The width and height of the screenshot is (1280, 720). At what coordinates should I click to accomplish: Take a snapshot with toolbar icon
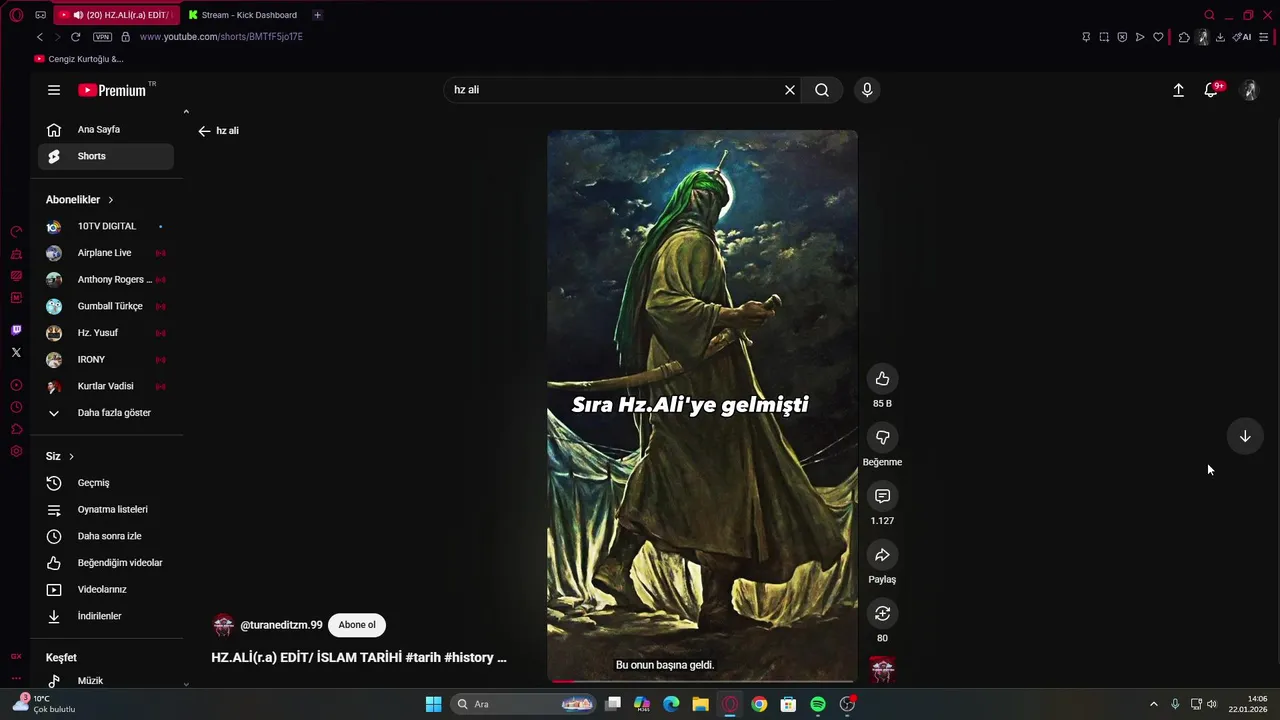[x=1104, y=37]
